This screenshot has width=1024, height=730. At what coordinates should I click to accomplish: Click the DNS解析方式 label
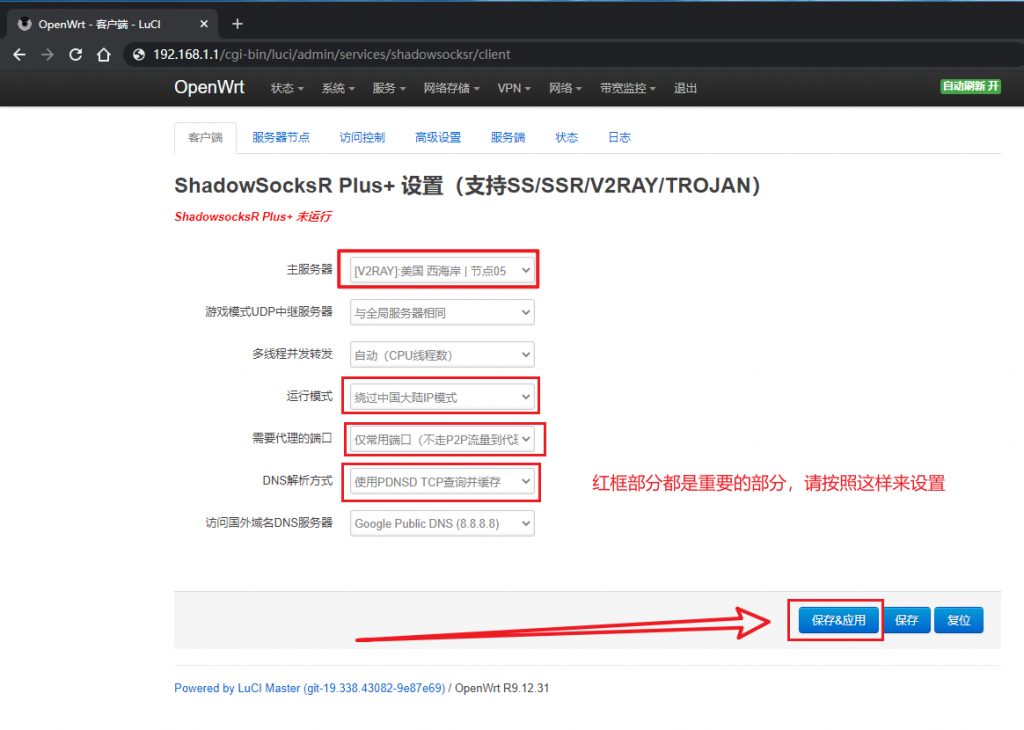(x=298, y=481)
